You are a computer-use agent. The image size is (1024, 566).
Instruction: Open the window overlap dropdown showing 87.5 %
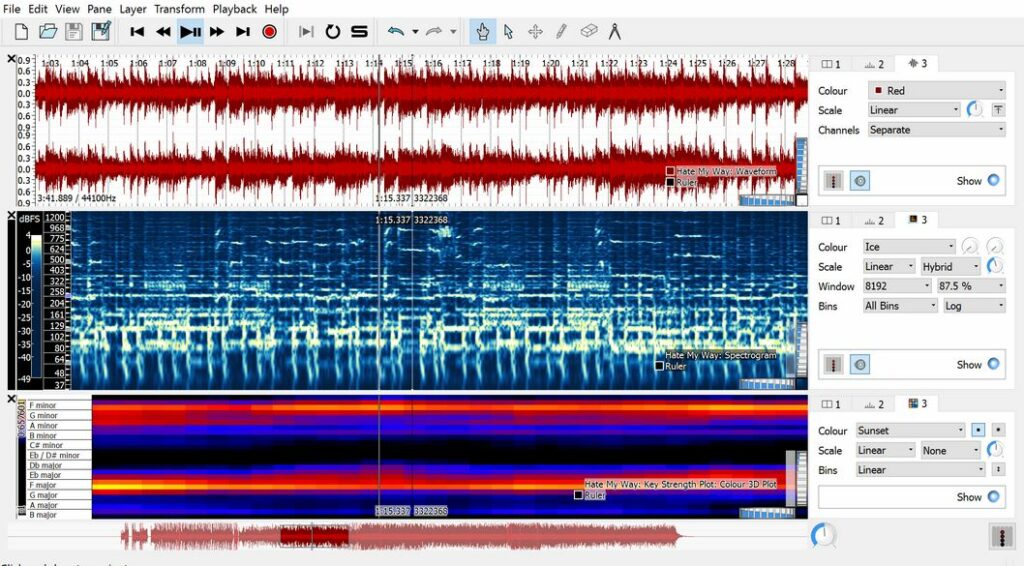click(x=971, y=286)
